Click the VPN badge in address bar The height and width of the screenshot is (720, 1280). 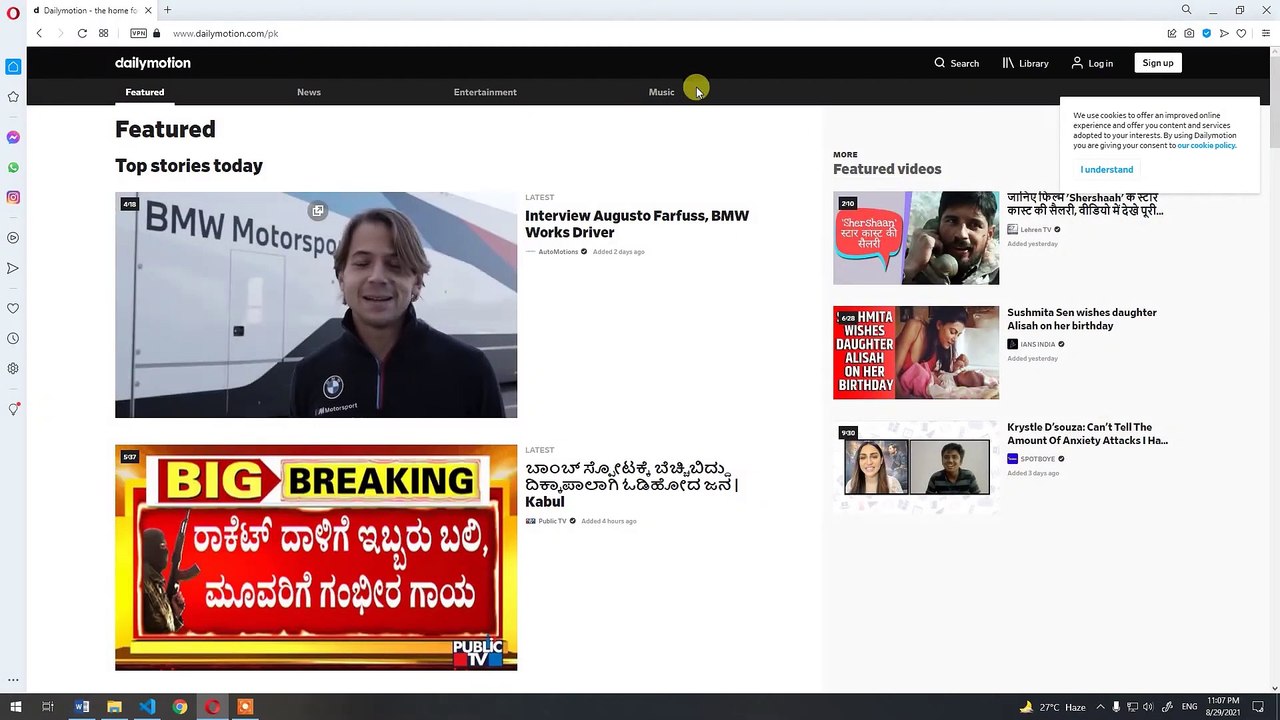[138, 33]
